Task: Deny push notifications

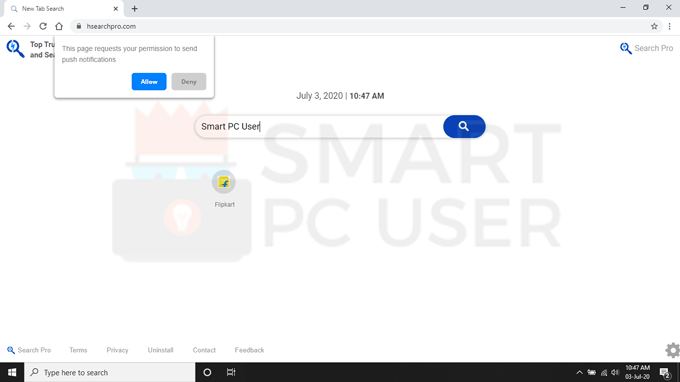Action: pyautogui.click(x=189, y=82)
